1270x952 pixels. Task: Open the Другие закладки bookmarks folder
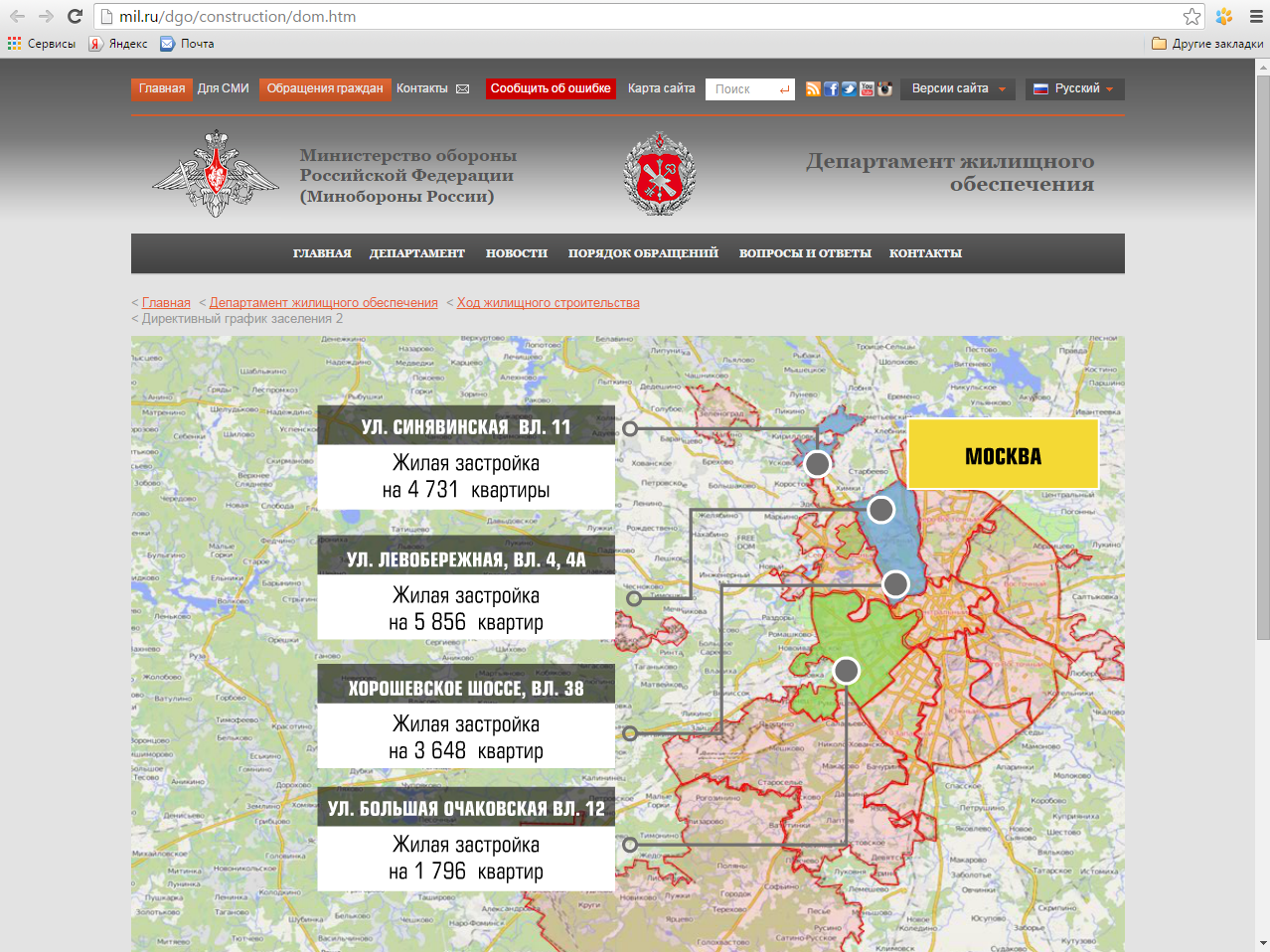point(1207,44)
